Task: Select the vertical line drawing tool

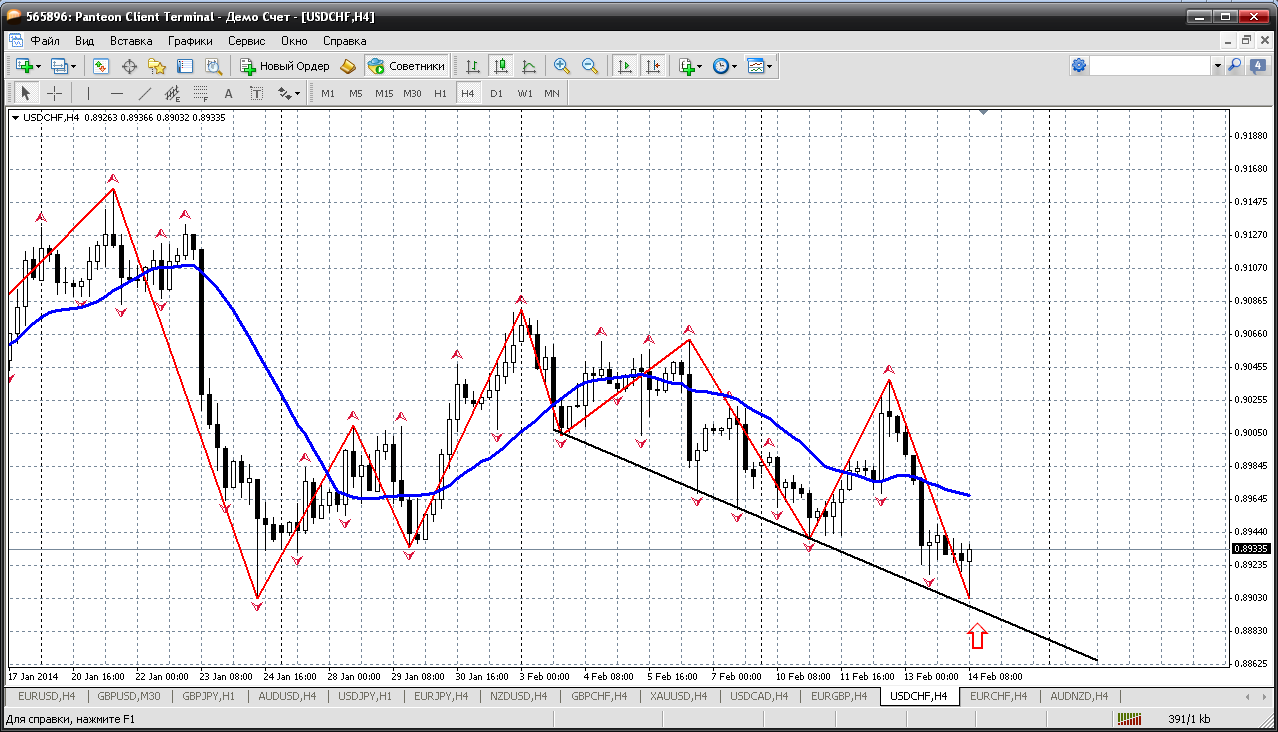Action: [x=88, y=93]
